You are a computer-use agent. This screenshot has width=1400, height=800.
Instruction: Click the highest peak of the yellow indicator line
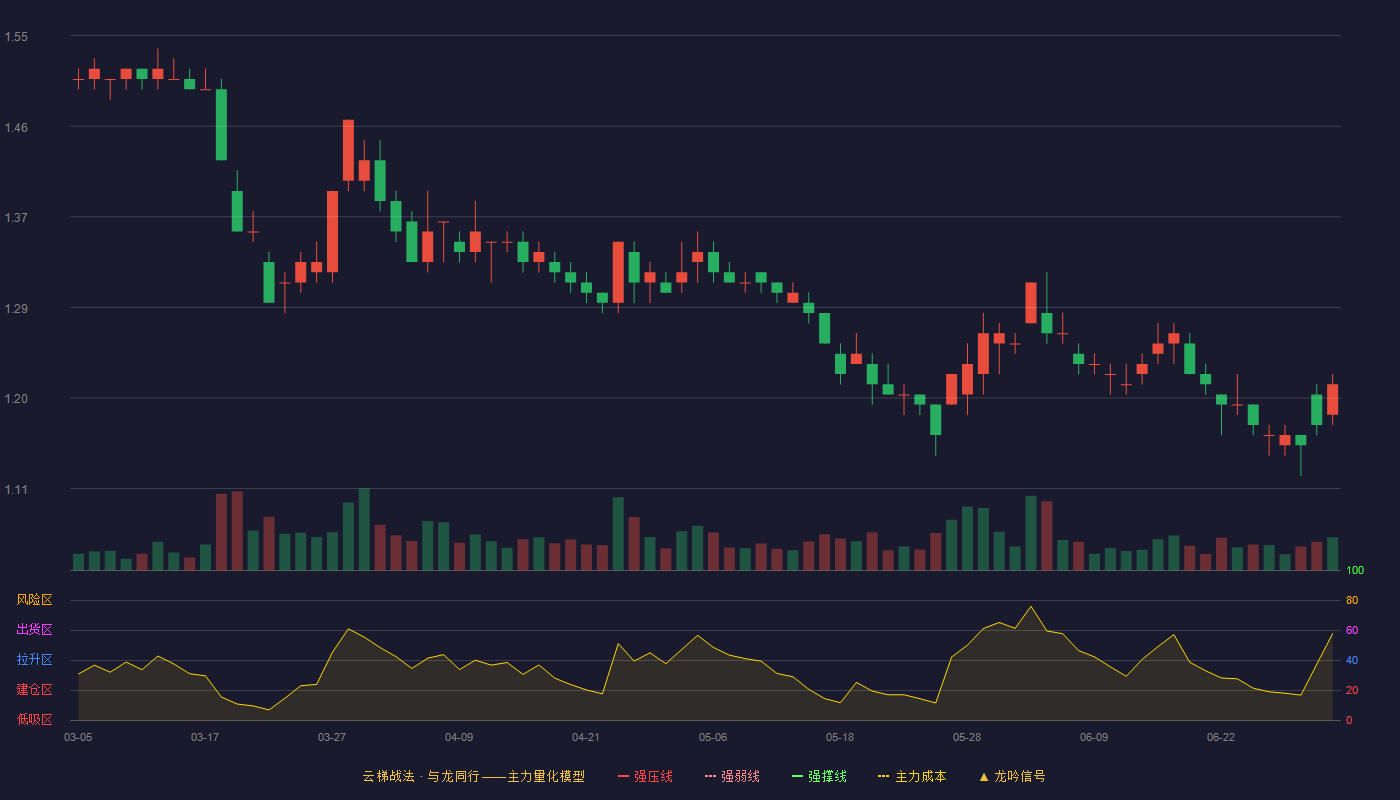[x=1031, y=606]
